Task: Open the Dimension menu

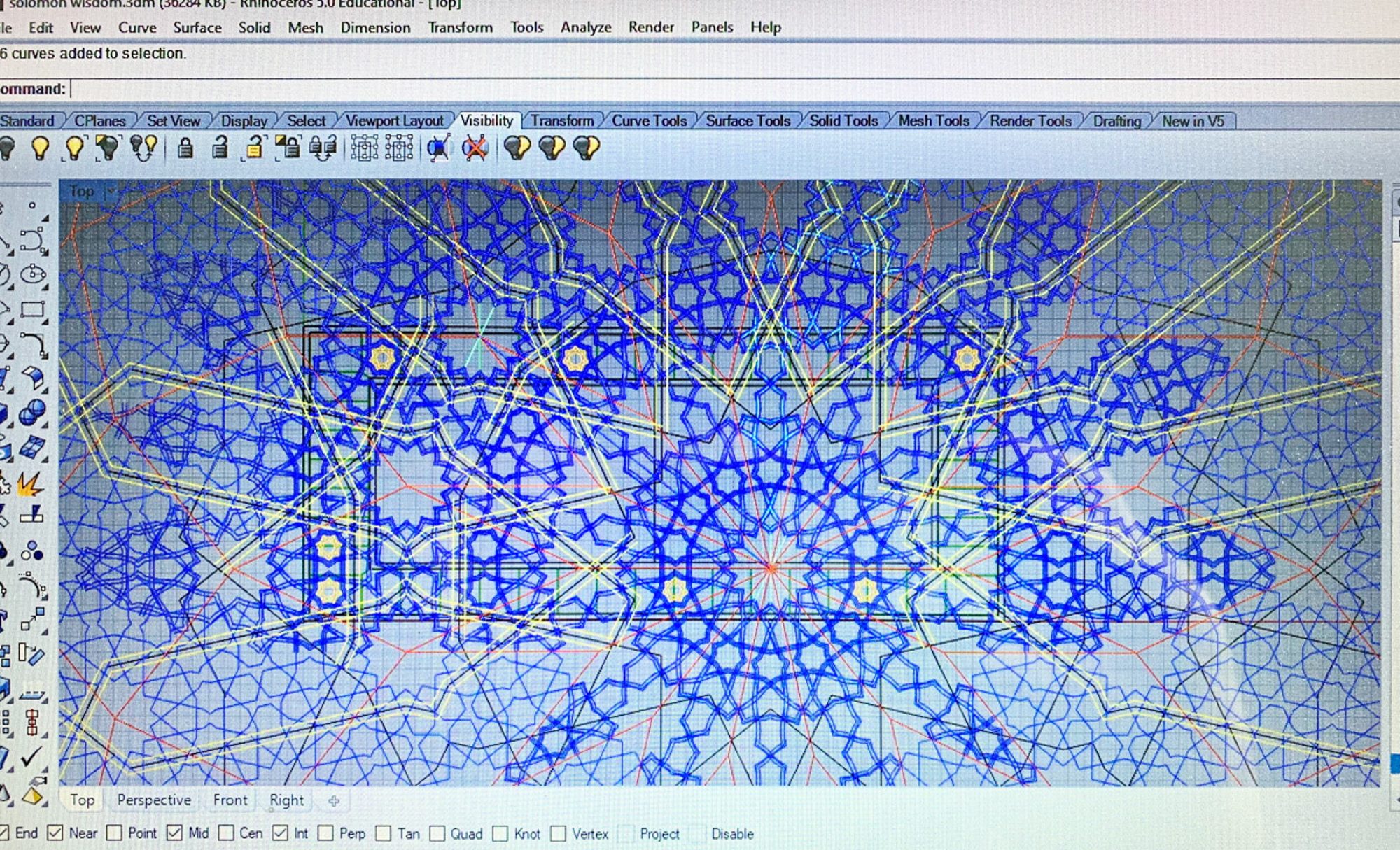Action: [x=375, y=28]
